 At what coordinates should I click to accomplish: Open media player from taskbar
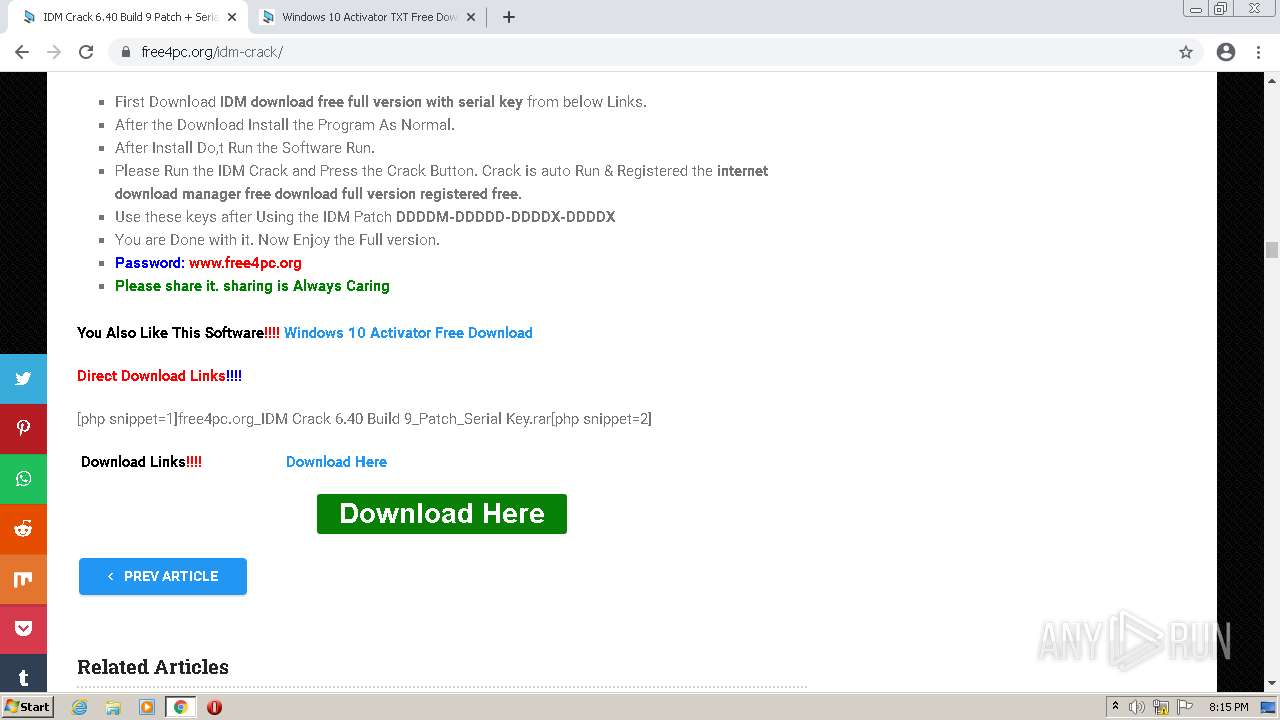pos(147,707)
